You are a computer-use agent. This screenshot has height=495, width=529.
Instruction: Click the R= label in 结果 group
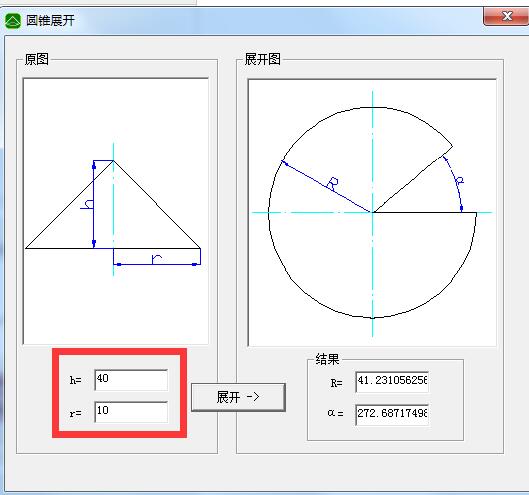tap(336, 383)
